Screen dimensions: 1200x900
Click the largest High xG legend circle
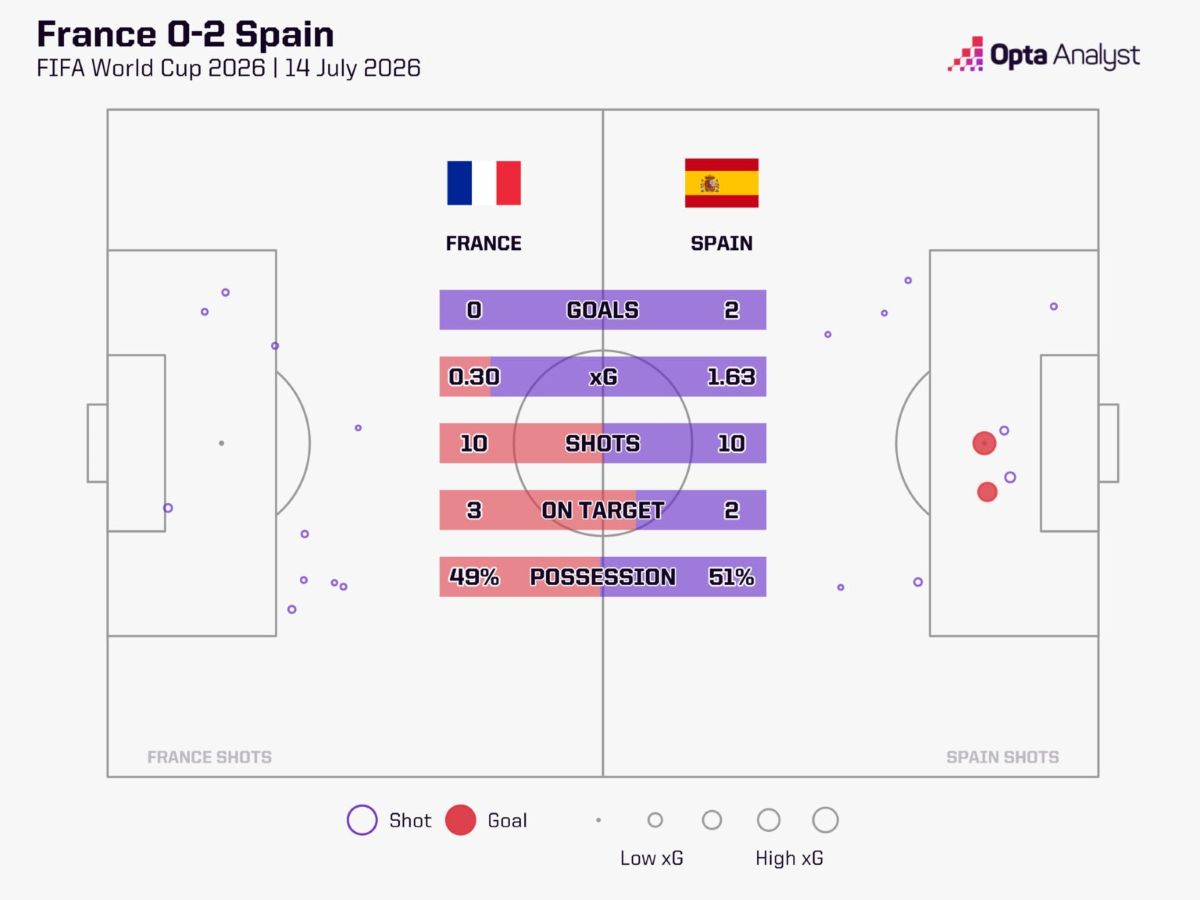point(825,820)
